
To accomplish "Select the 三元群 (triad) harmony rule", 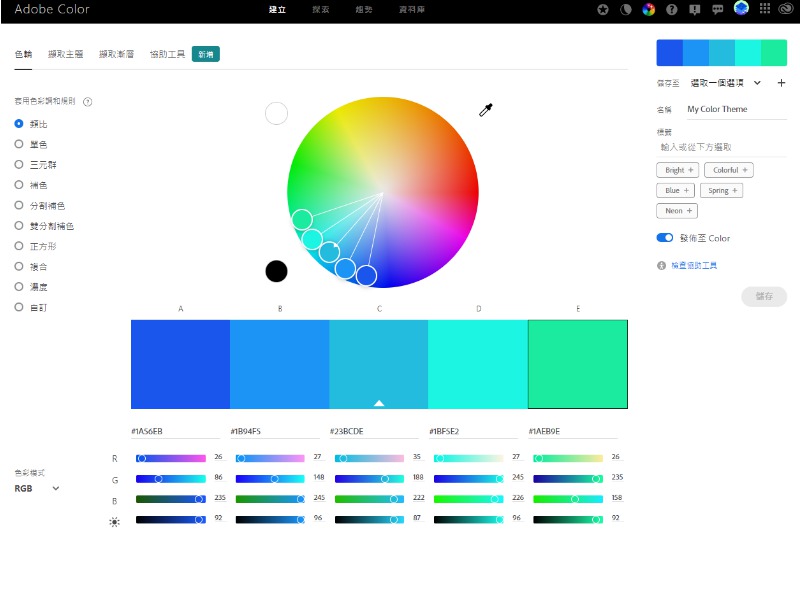I will coord(19,164).
